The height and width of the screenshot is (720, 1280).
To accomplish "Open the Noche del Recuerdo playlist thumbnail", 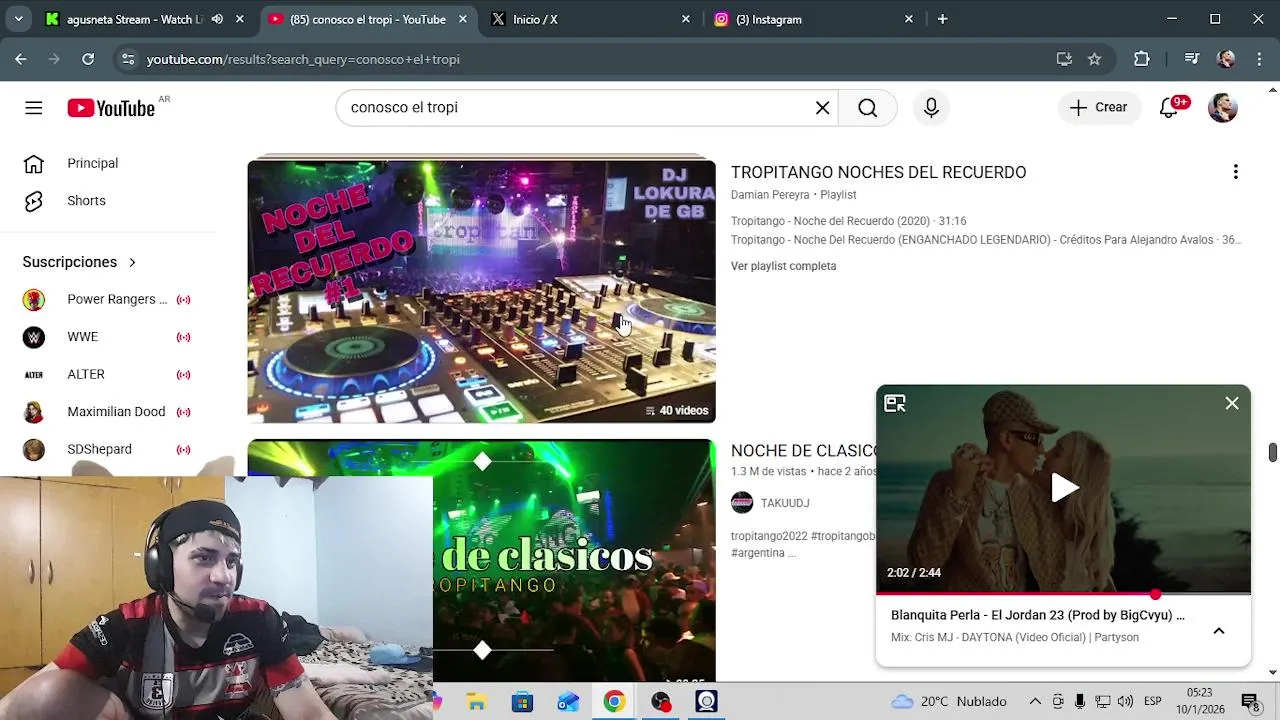I will [x=481, y=291].
